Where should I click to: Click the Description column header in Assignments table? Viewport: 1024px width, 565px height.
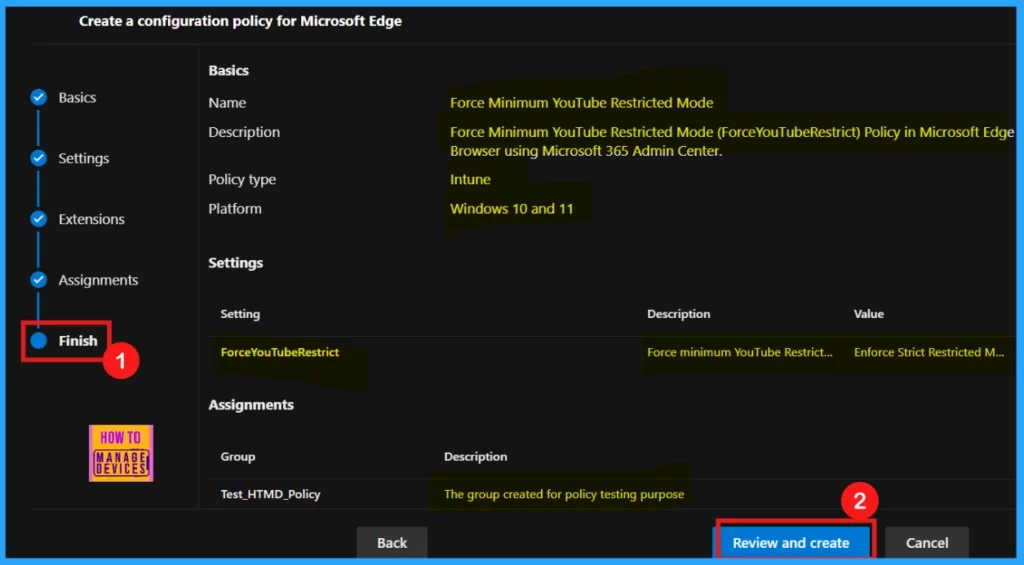pyautogui.click(x=475, y=457)
